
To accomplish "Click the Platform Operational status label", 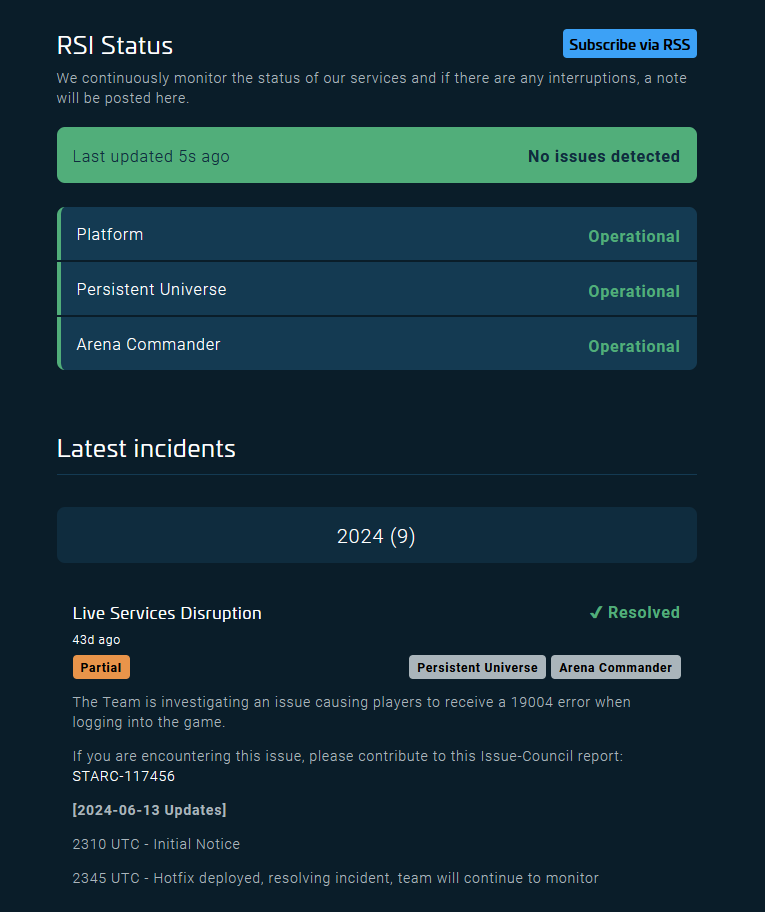I will click(633, 237).
